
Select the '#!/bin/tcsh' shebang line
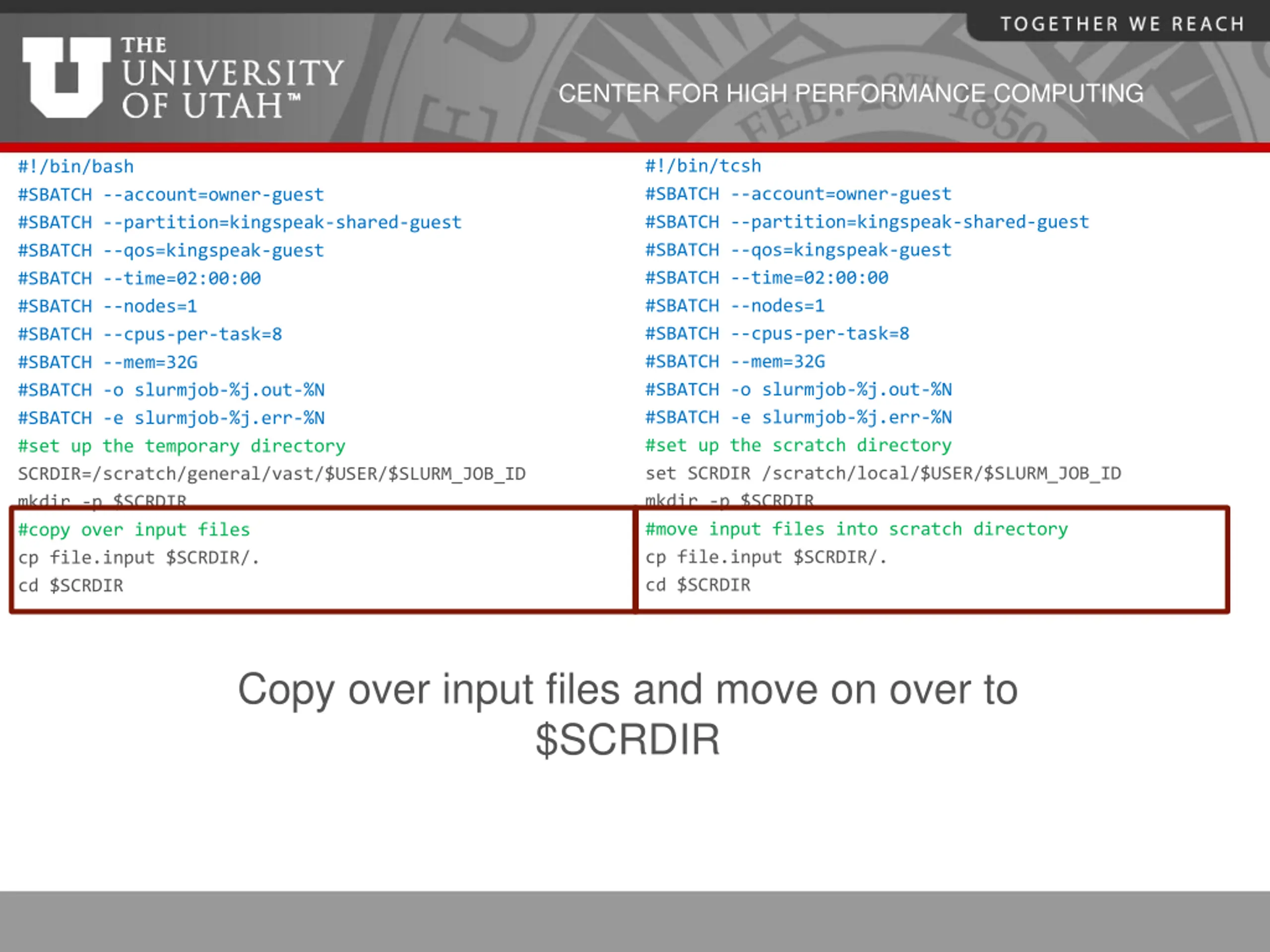pos(703,166)
